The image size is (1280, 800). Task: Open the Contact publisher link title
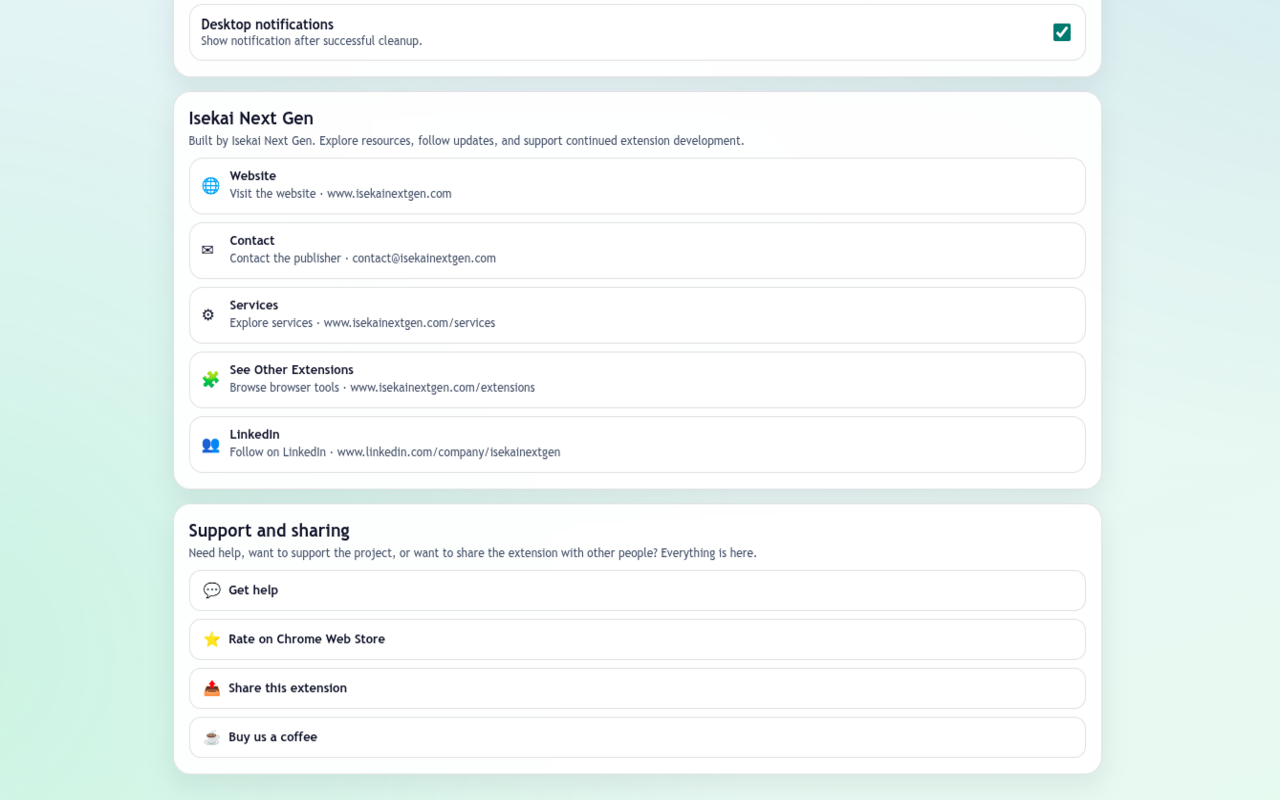point(252,241)
